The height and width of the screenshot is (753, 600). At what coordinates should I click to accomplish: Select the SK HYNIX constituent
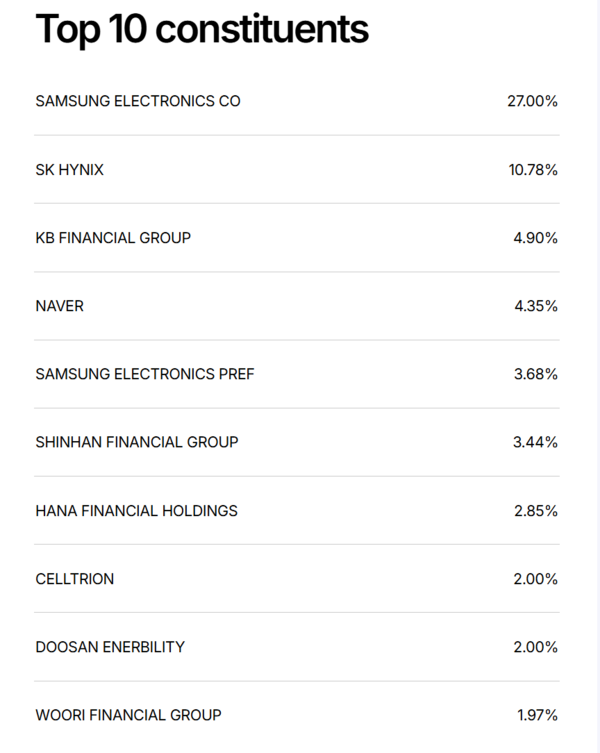(x=69, y=170)
